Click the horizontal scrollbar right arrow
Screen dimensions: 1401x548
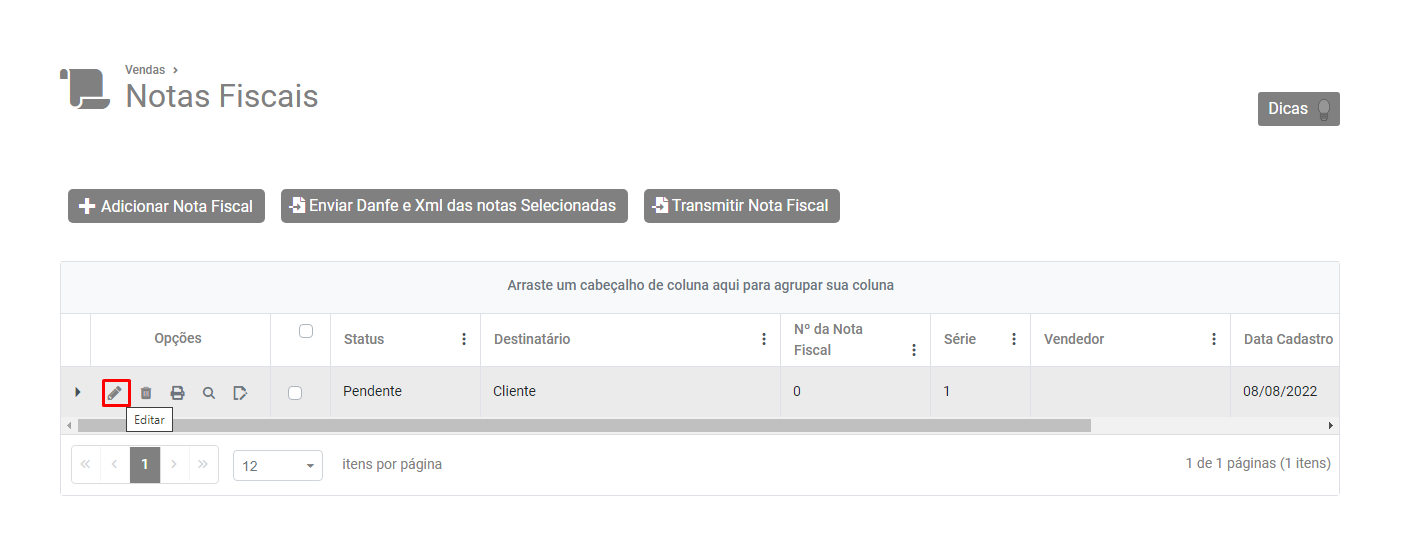click(x=1331, y=425)
